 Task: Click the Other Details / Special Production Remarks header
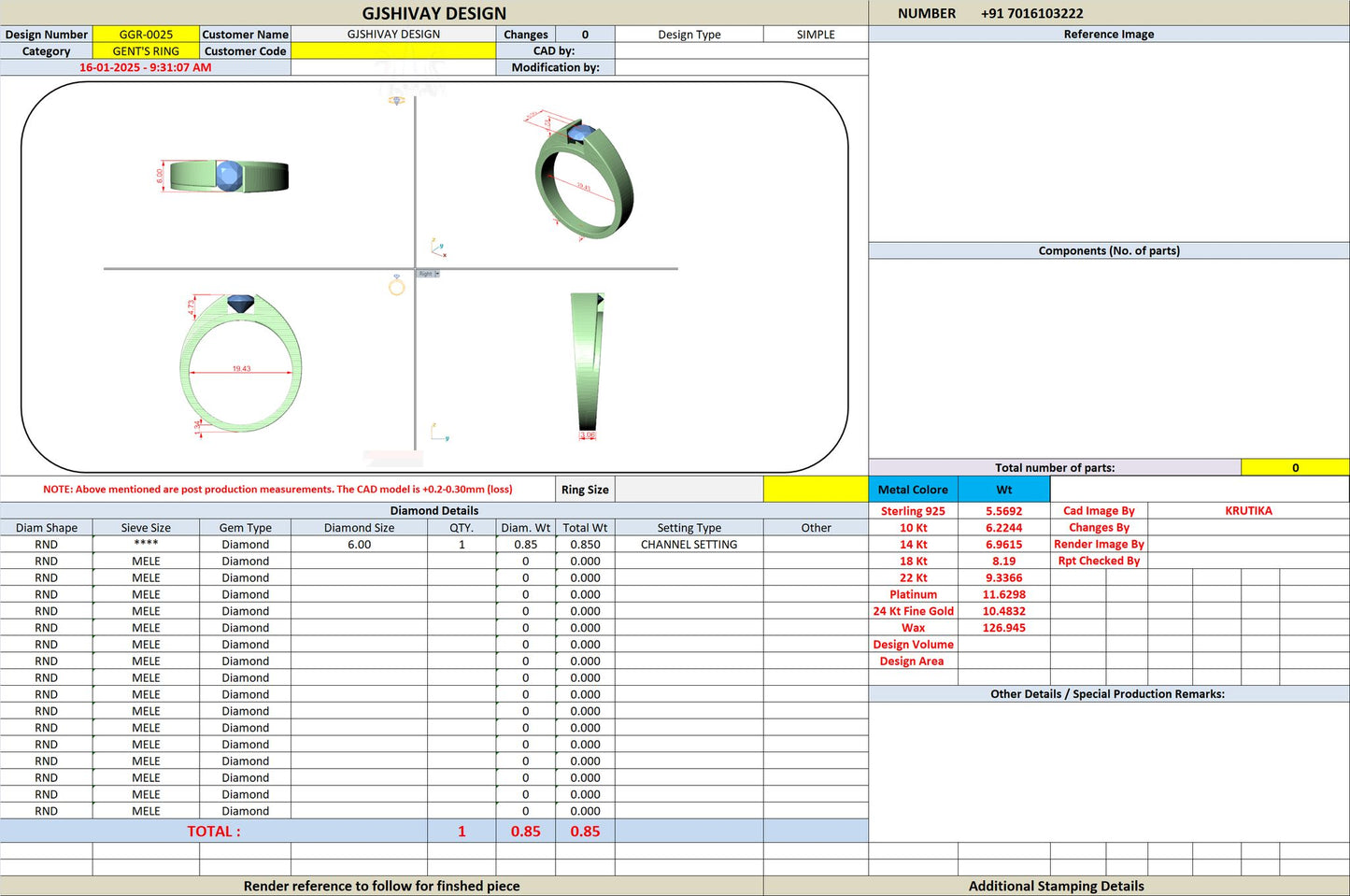coord(1109,694)
